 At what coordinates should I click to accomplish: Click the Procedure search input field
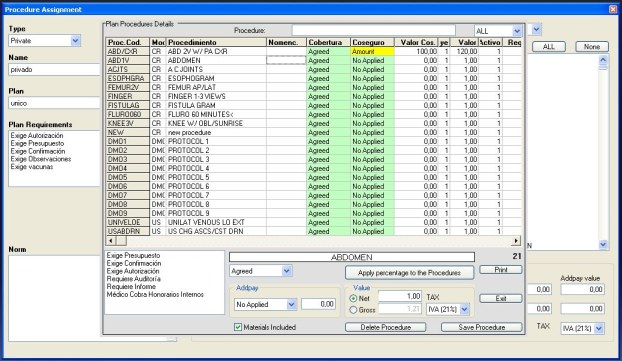point(374,31)
